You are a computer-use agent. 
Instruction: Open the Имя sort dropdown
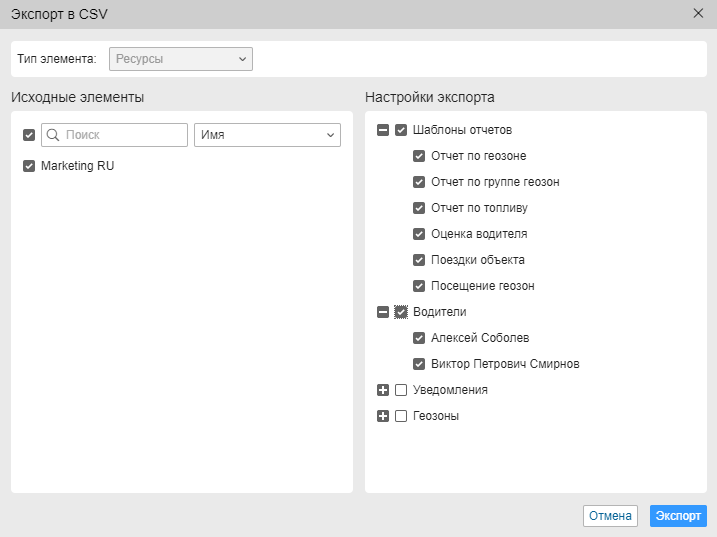pos(266,135)
